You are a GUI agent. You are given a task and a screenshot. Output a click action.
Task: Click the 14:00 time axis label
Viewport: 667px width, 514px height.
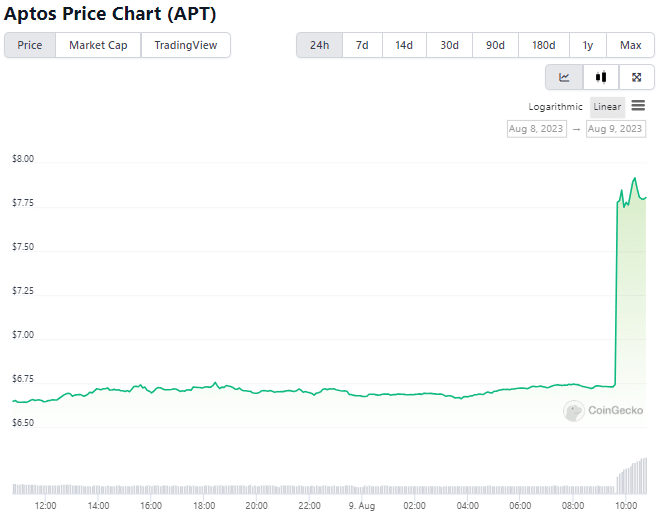(x=98, y=505)
